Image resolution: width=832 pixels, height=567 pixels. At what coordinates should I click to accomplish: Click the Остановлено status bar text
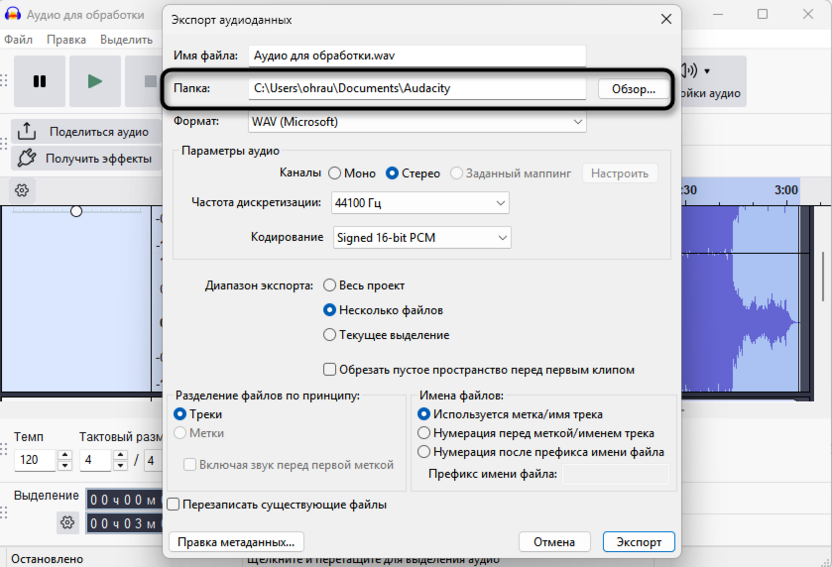[x=47, y=559]
